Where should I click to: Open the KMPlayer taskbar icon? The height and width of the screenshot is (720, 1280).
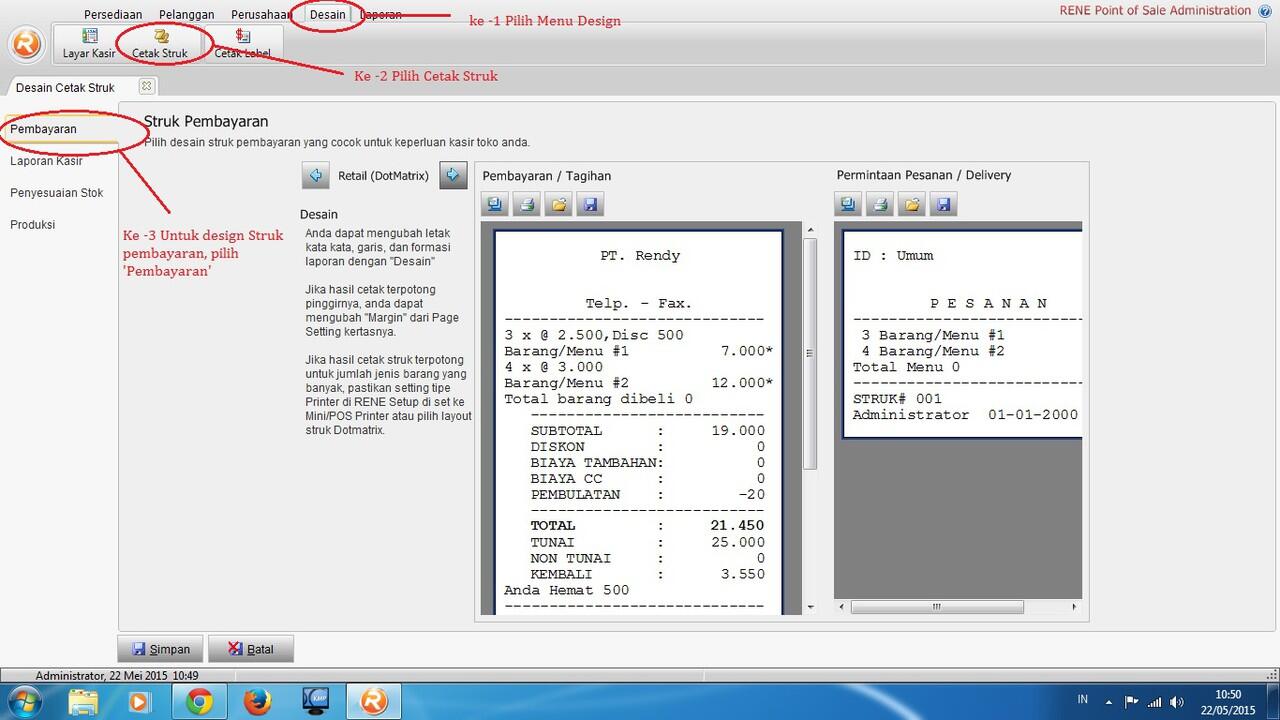315,702
